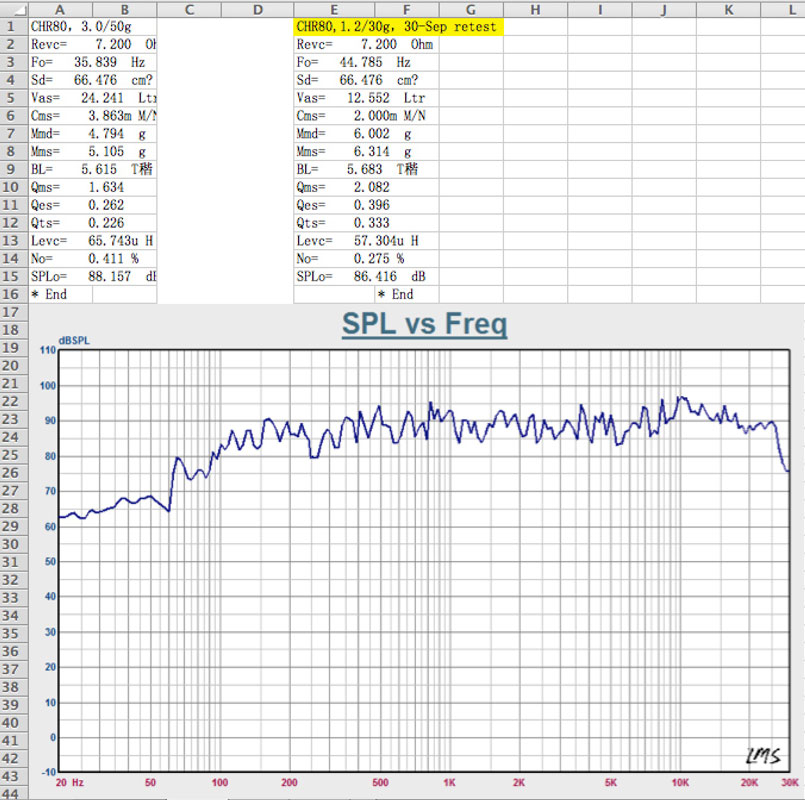Select column J header
Viewport: 805px width, 800px height.
(664, 10)
